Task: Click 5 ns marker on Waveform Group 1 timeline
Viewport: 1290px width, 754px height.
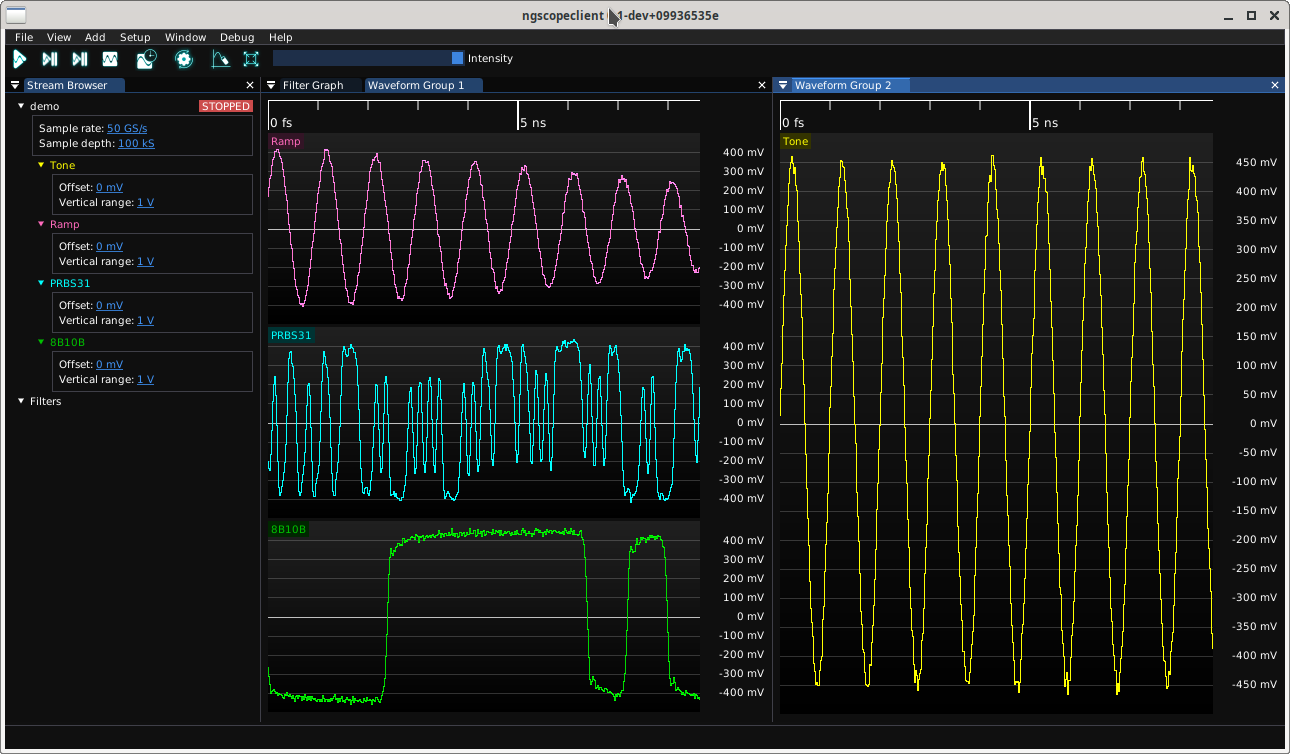Action: coord(534,123)
